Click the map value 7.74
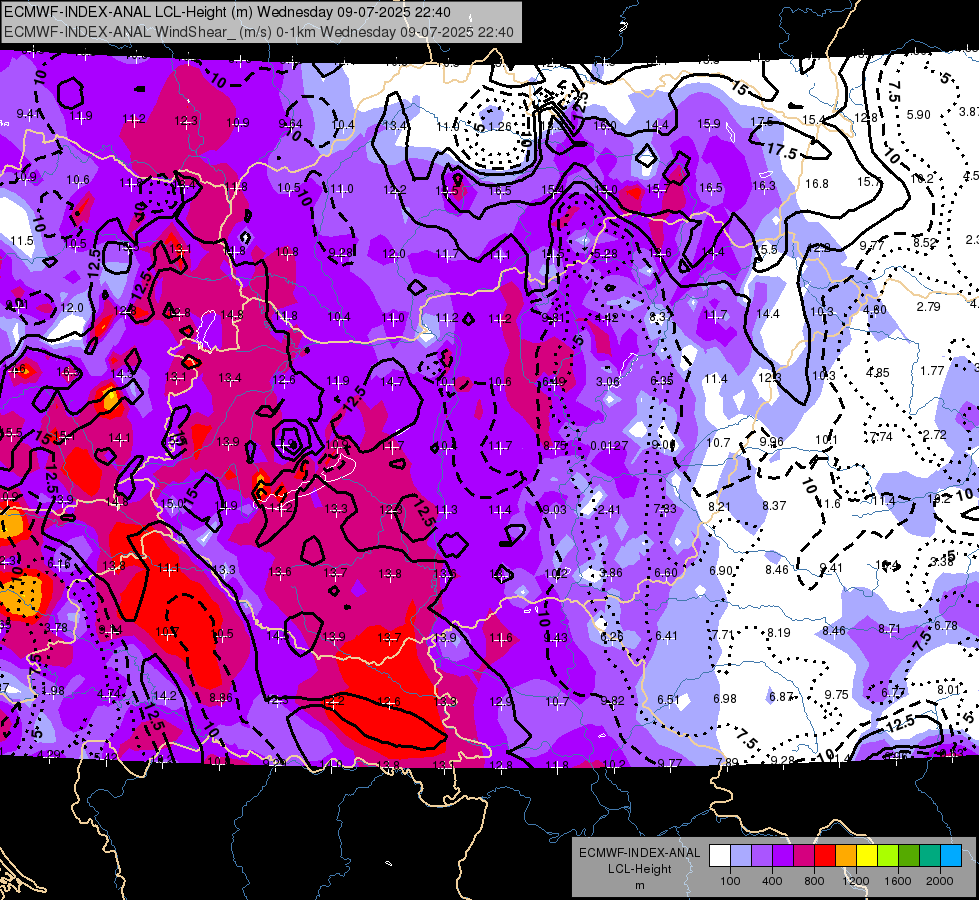This screenshot has width=979, height=900. click(881, 437)
